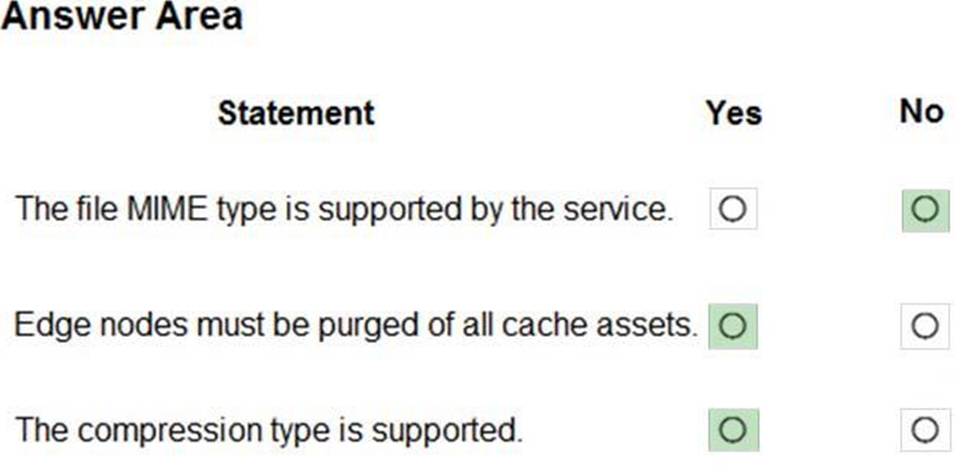Choose Yes for the edge nodes purge statement

click(x=733, y=326)
